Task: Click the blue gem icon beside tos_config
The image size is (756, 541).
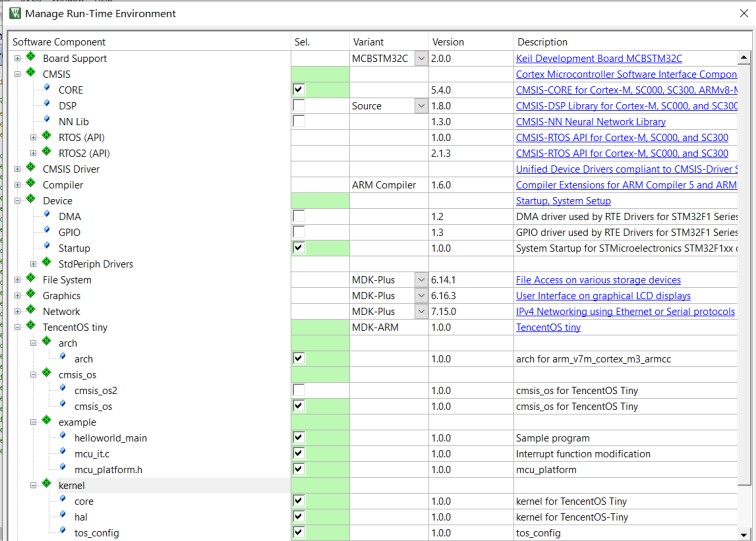Action: pos(63,531)
